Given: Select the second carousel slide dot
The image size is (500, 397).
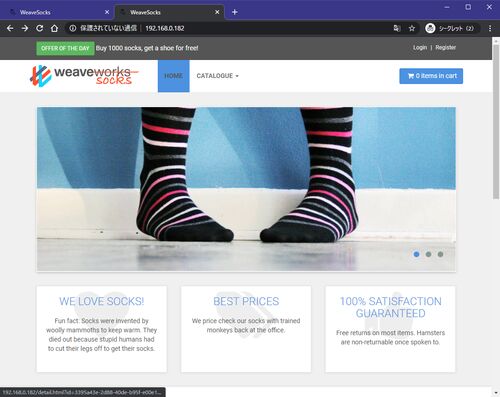Looking at the screenshot, I should coord(428,254).
